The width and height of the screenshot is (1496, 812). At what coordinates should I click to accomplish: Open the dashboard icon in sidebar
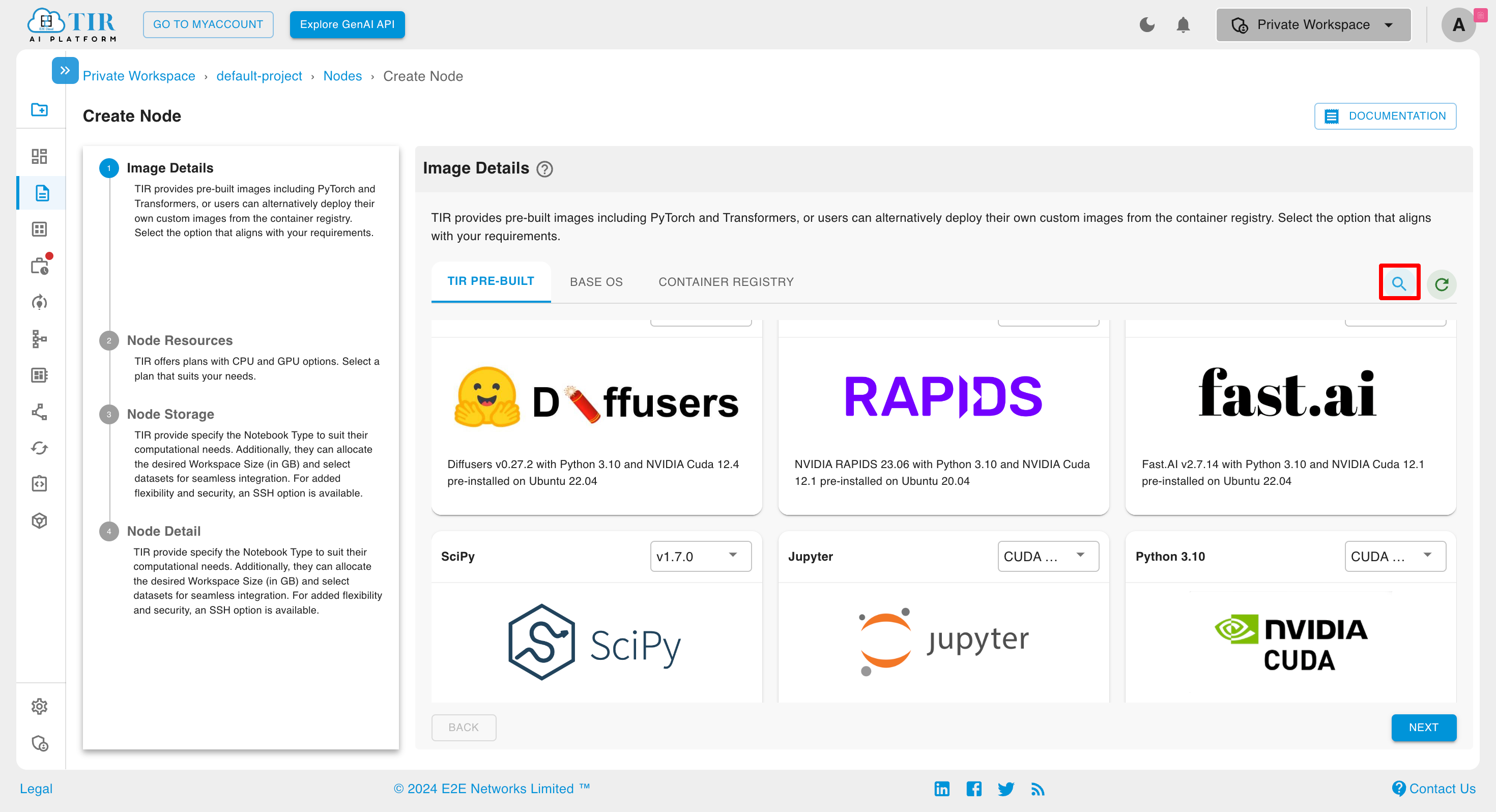[x=40, y=156]
